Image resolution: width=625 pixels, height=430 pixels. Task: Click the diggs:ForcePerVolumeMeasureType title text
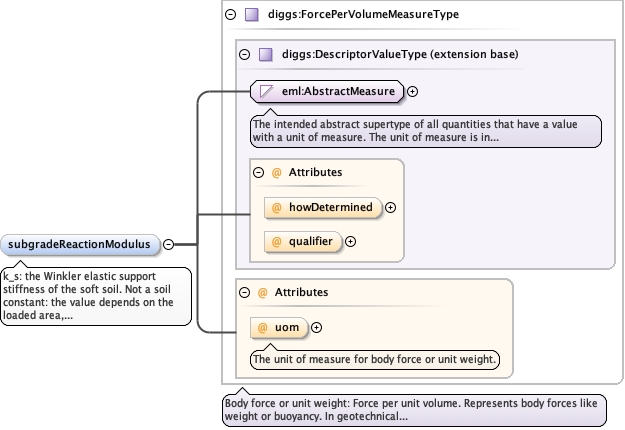click(x=363, y=14)
